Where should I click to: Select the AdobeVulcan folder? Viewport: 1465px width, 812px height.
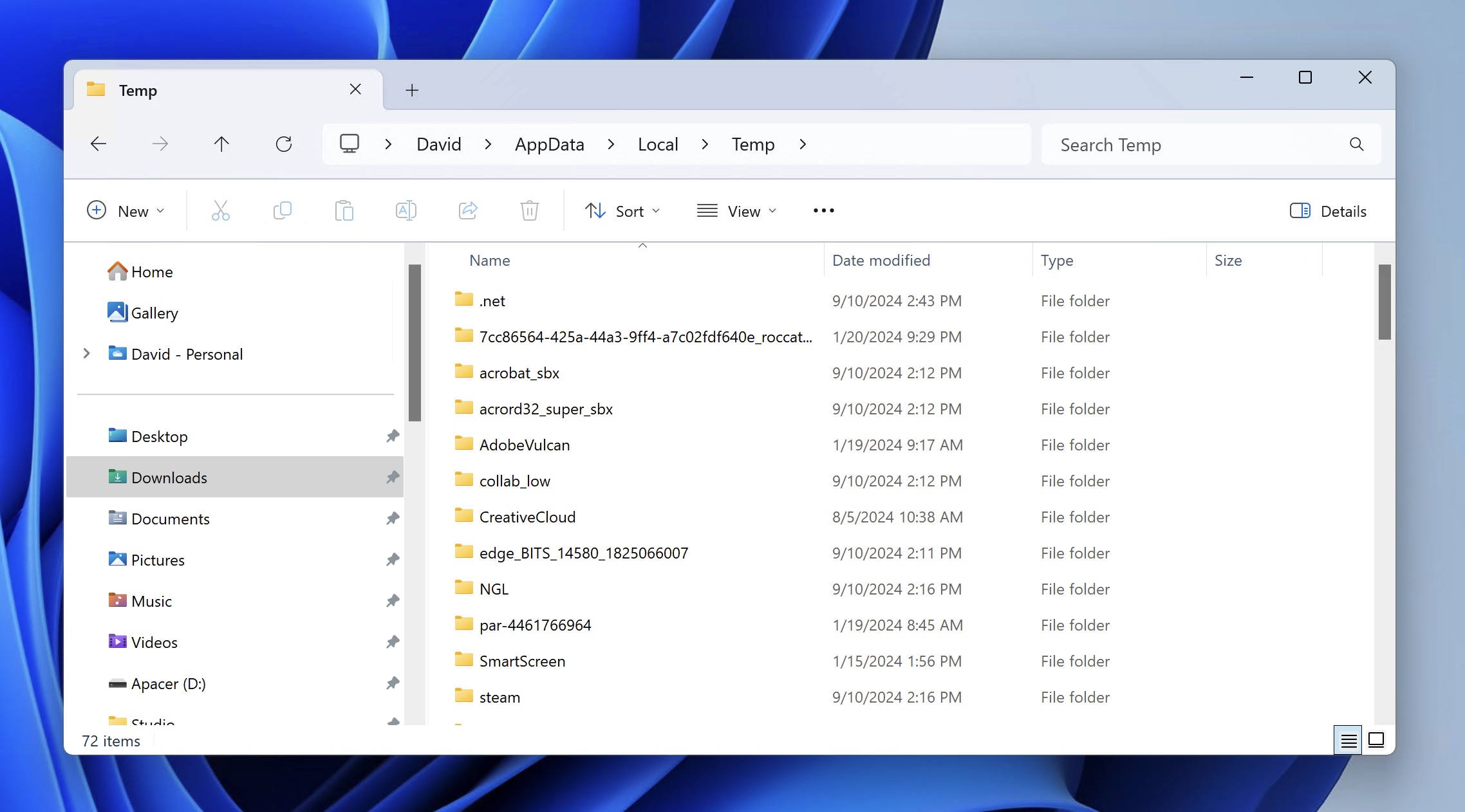coord(525,445)
